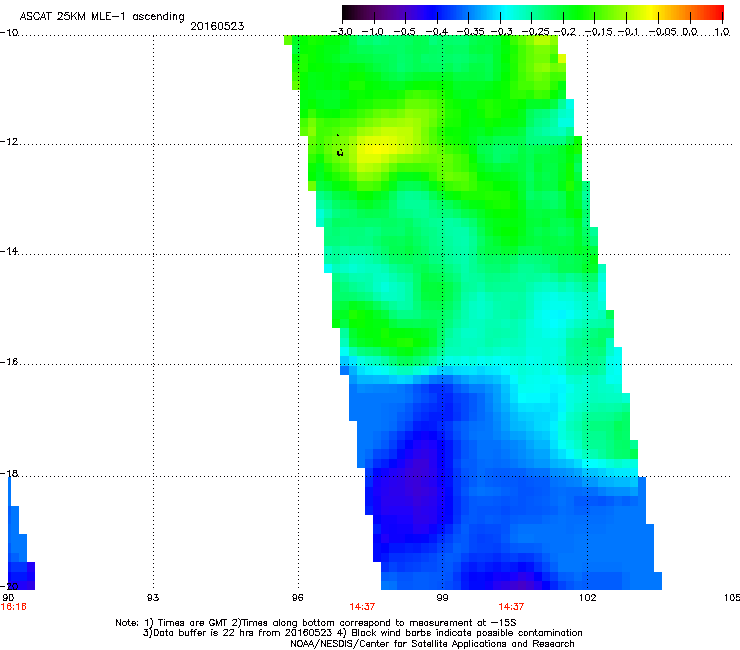Click the -14 latitude axis label
Image resolution: width=740 pixels, height=650 pixels.
[9, 251]
